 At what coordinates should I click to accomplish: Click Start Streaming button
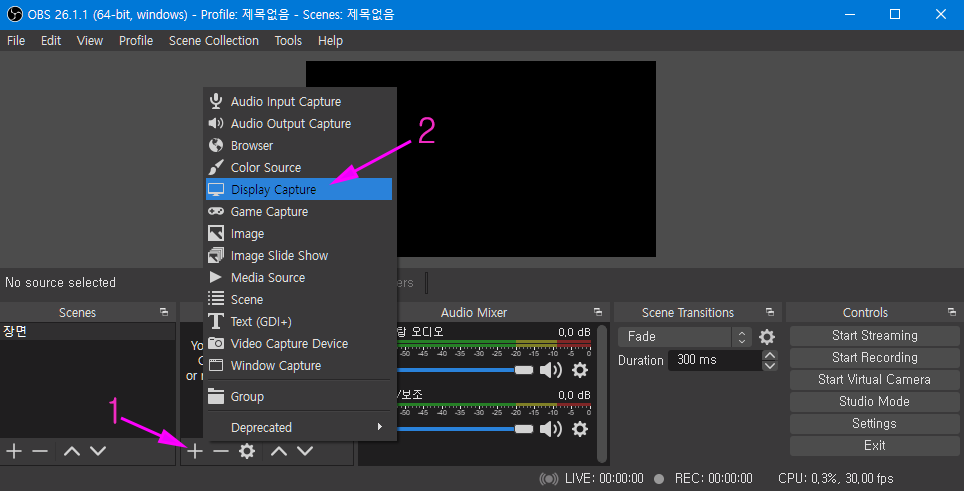pyautogui.click(x=874, y=336)
